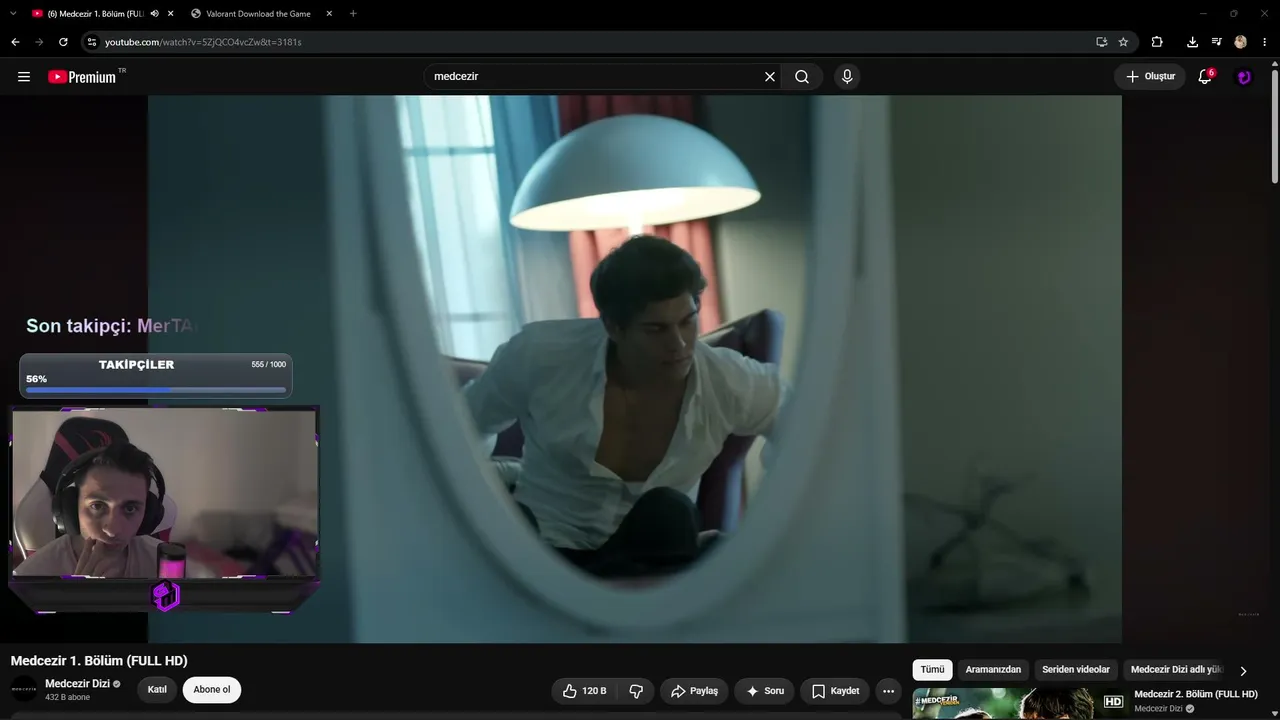Image resolution: width=1280 pixels, height=720 pixels.
Task: Open a new browser tab
Action: [353, 14]
